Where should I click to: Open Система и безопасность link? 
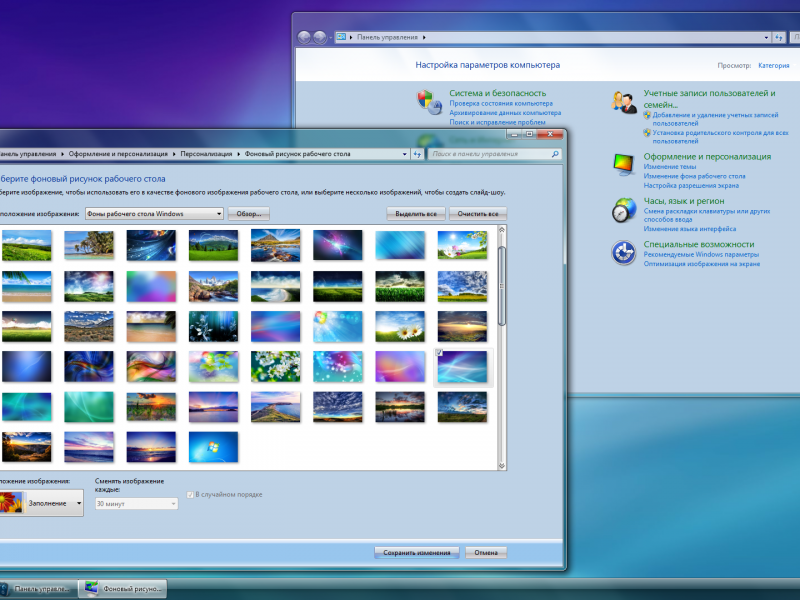click(497, 93)
